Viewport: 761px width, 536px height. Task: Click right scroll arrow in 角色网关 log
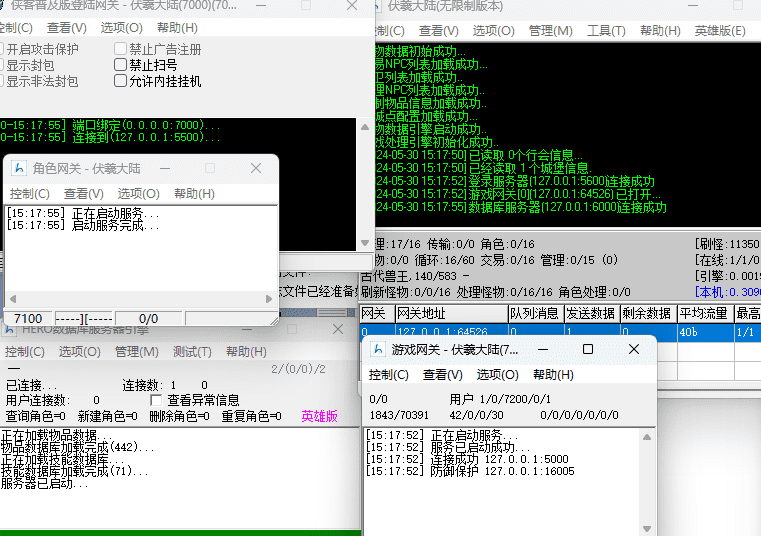coord(269,299)
